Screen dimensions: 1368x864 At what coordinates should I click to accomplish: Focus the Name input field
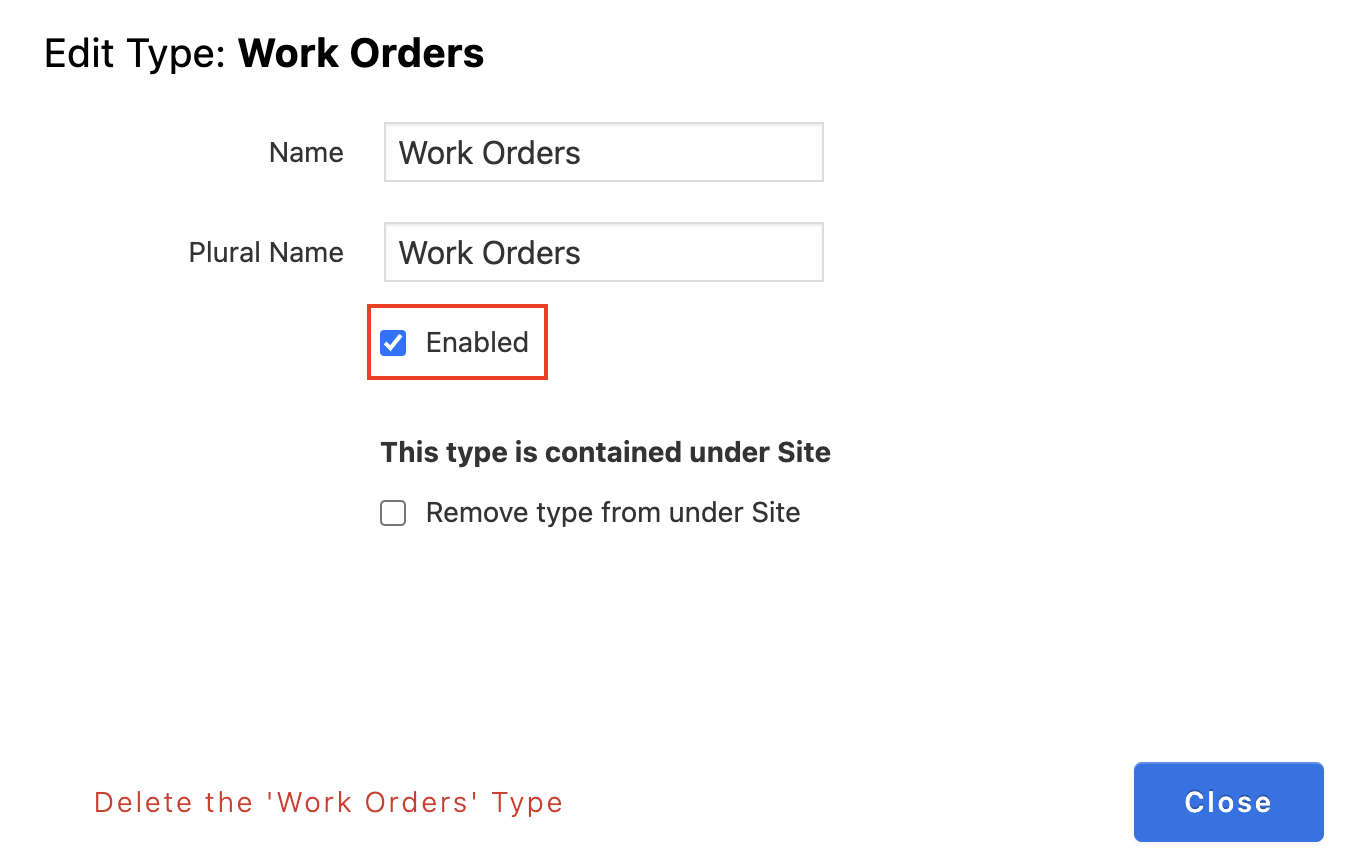[604, 152]
